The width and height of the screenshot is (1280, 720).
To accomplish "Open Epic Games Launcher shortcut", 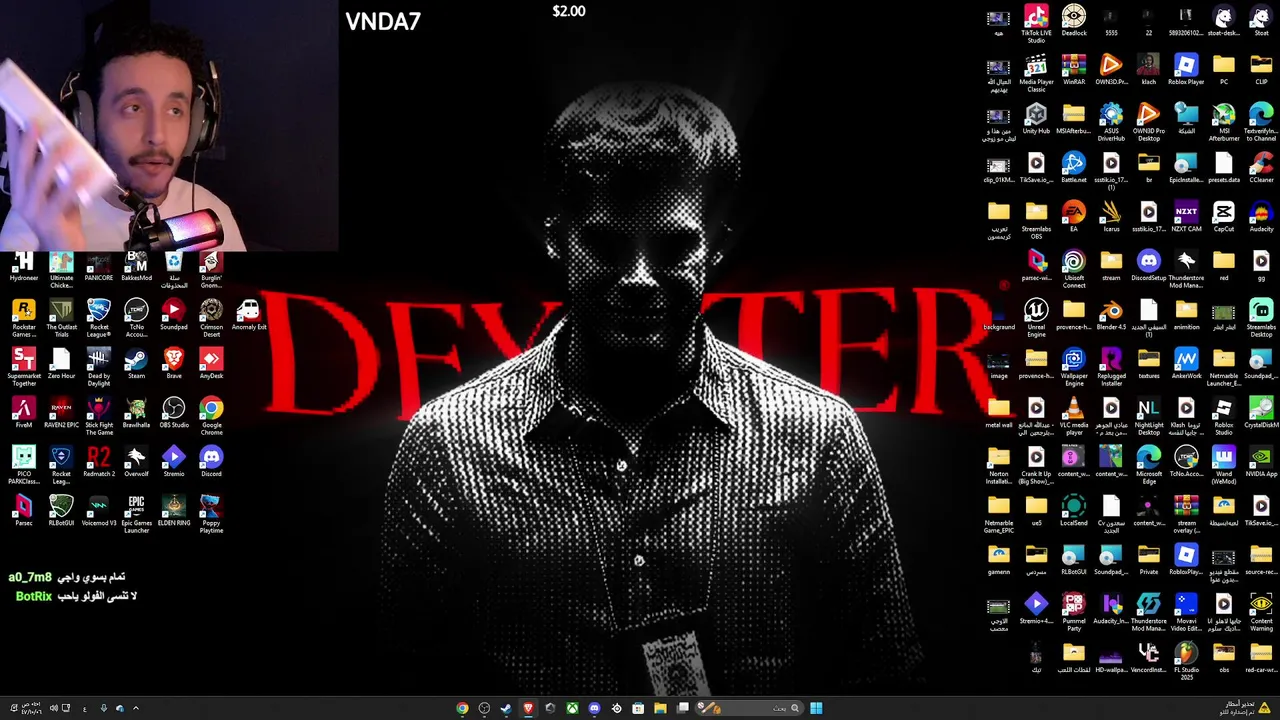I will coord(136,515).
